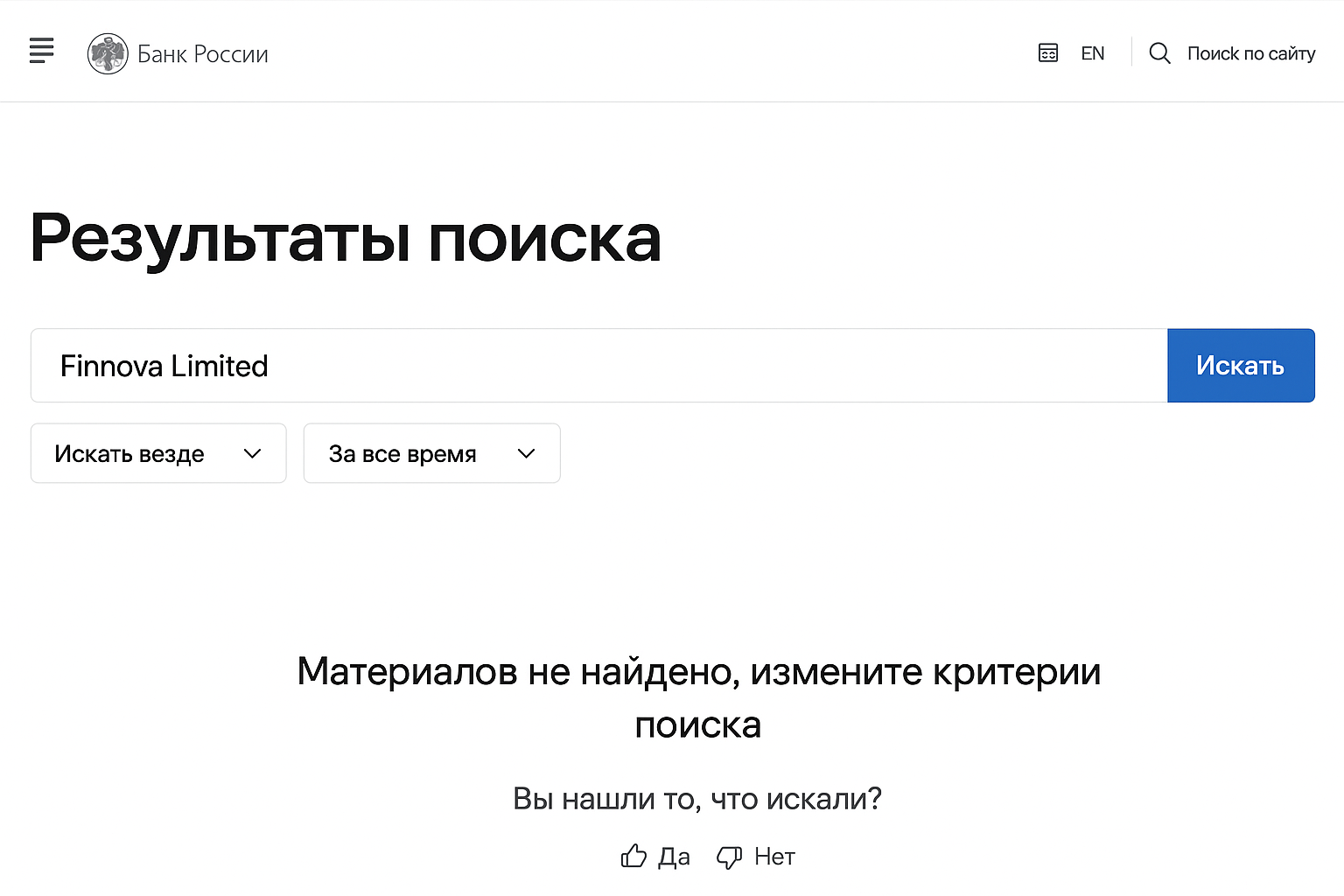Click the Bank of Russia emblem logo

tap(108, 53)
